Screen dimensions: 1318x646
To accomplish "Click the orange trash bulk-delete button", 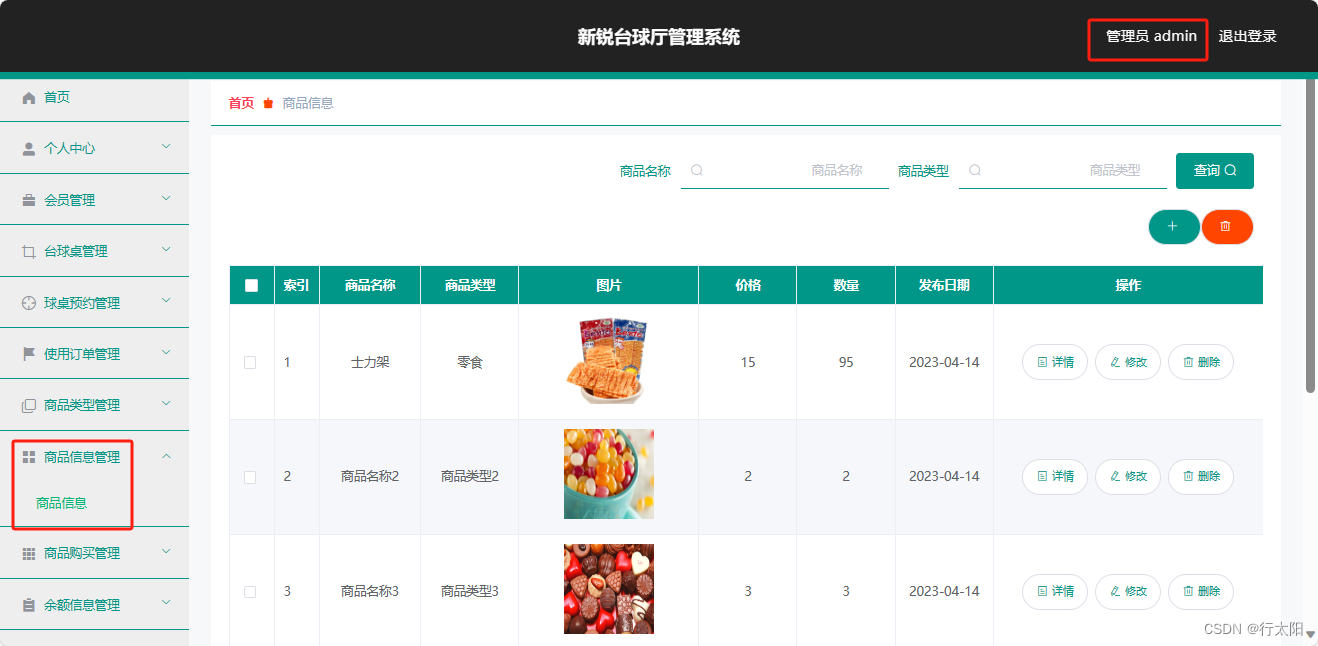I will [1227, 227].
